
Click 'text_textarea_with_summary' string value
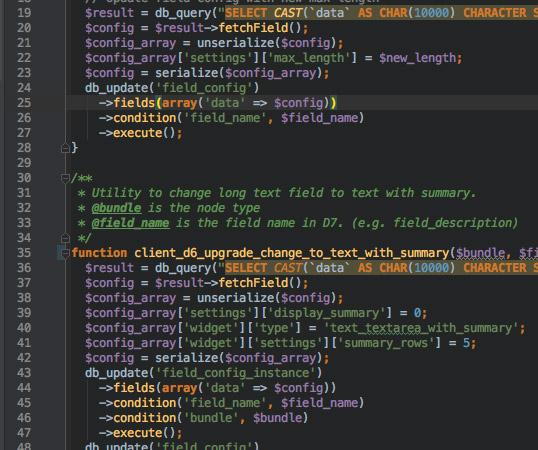pyautogui.click(x=421, y=328)
